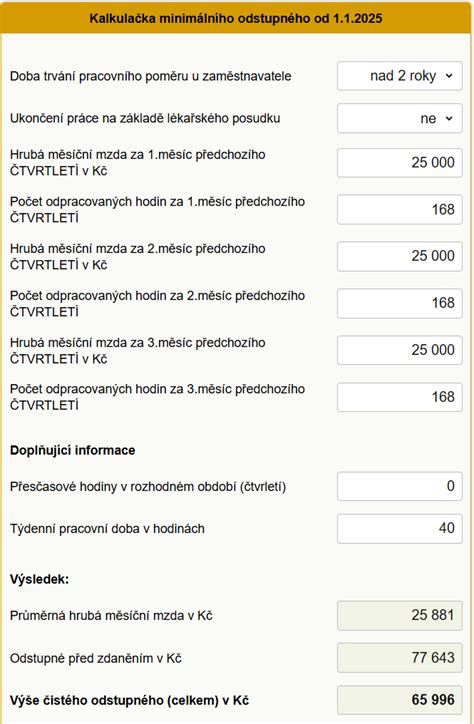Focus the Přesčasové hodiny input field
The height and width of the screenshot is (724, 474).
400,486
